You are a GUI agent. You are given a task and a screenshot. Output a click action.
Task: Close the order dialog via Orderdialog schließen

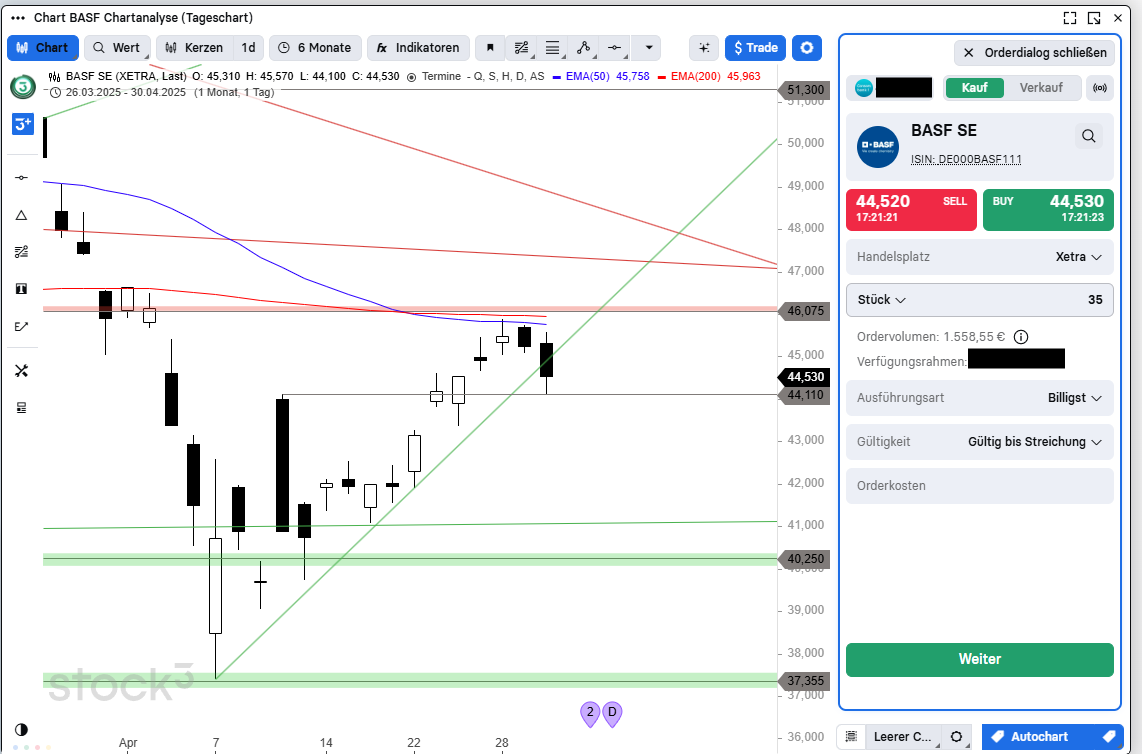coord(1034,52)
